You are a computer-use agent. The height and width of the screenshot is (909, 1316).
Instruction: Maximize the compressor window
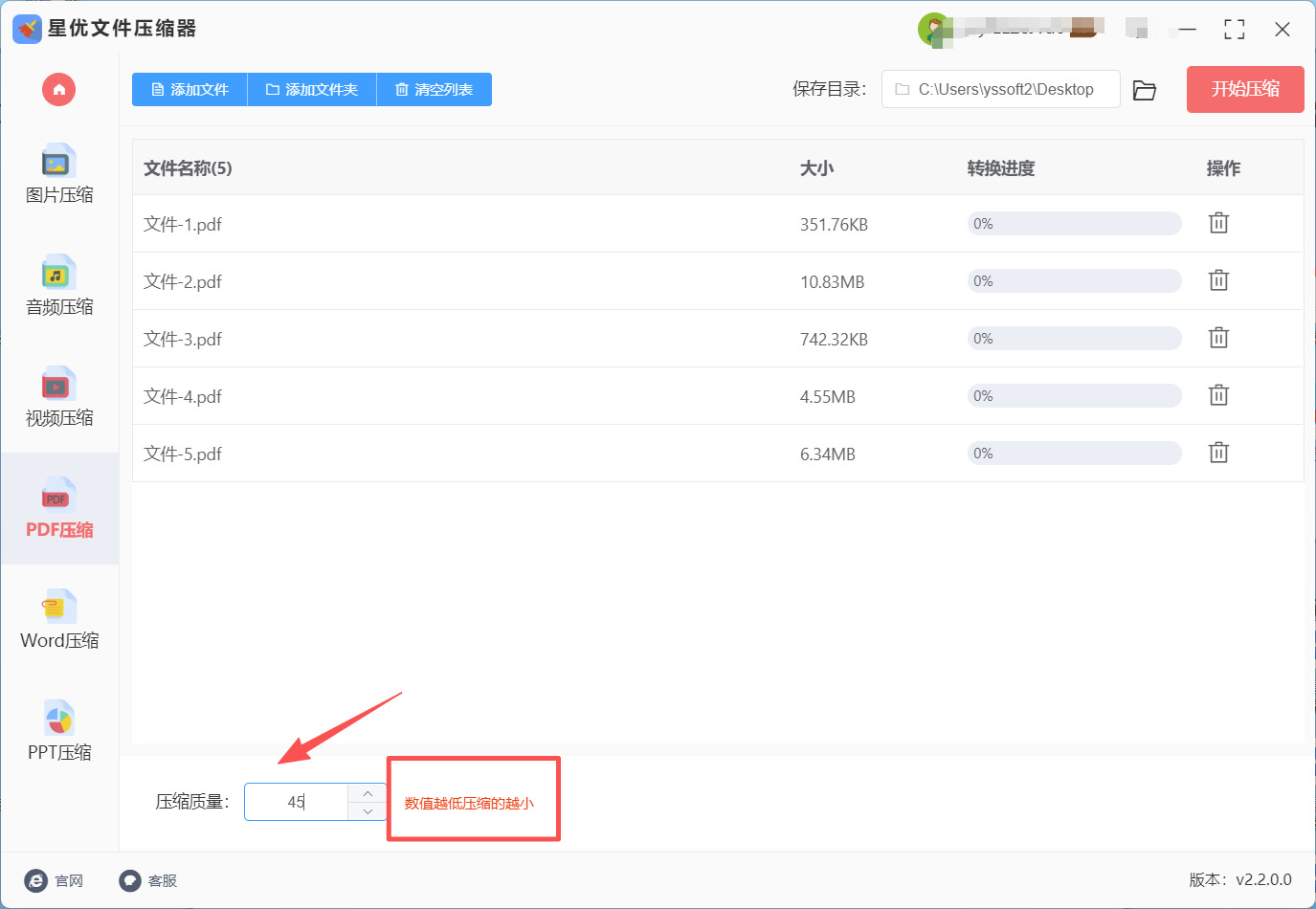tap(1235, 30)
